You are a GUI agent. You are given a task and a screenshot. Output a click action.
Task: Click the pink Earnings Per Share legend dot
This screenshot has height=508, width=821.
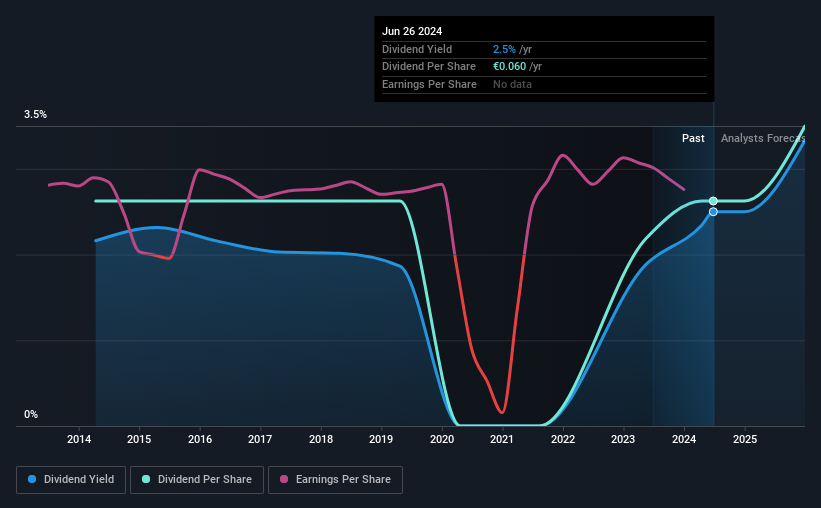[x=284, y=479]
